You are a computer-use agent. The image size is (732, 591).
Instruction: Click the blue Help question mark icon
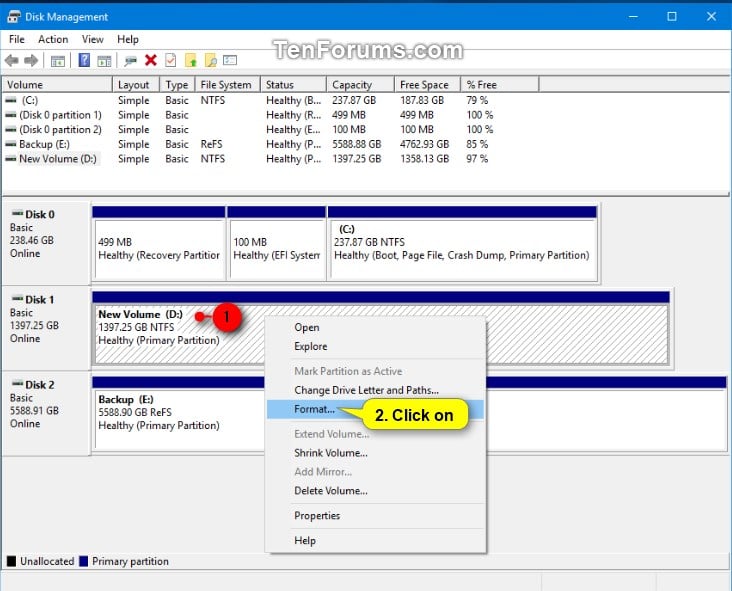[84, 60]
